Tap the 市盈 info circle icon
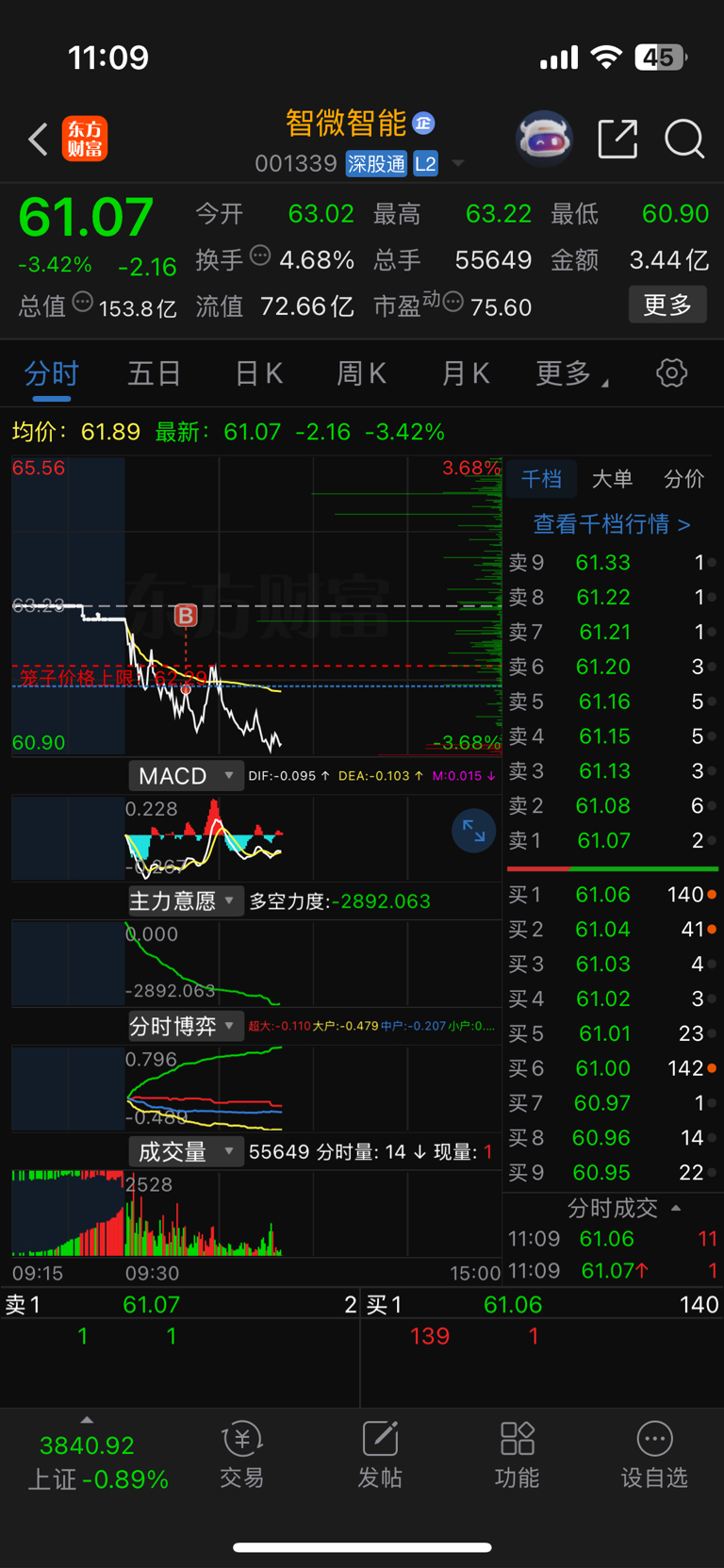 [453, 303]
